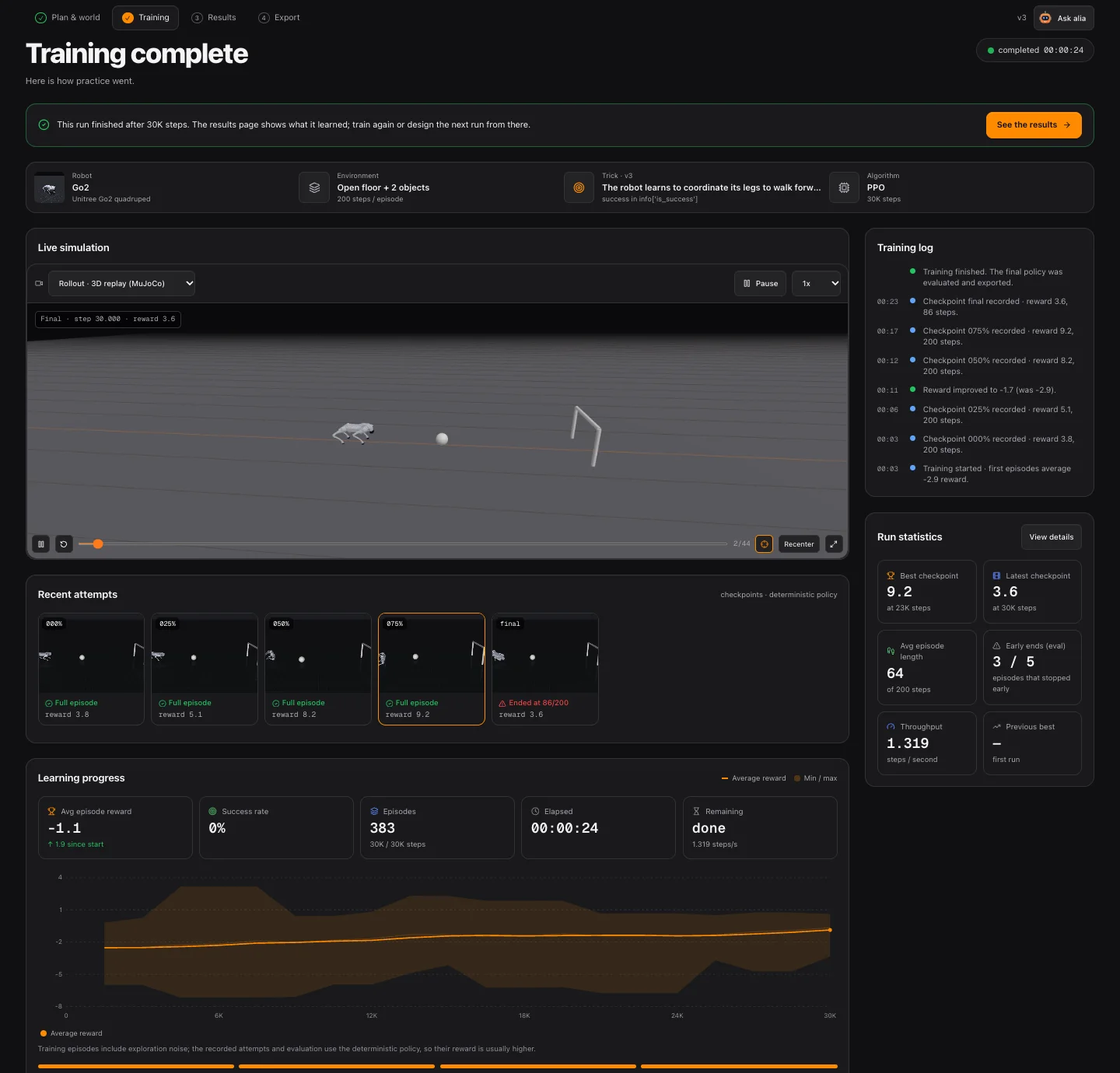This screenshot has height=1073, width=1120.
Task: Click the replay timeline slider handle
Action: (x=98, y=544)
